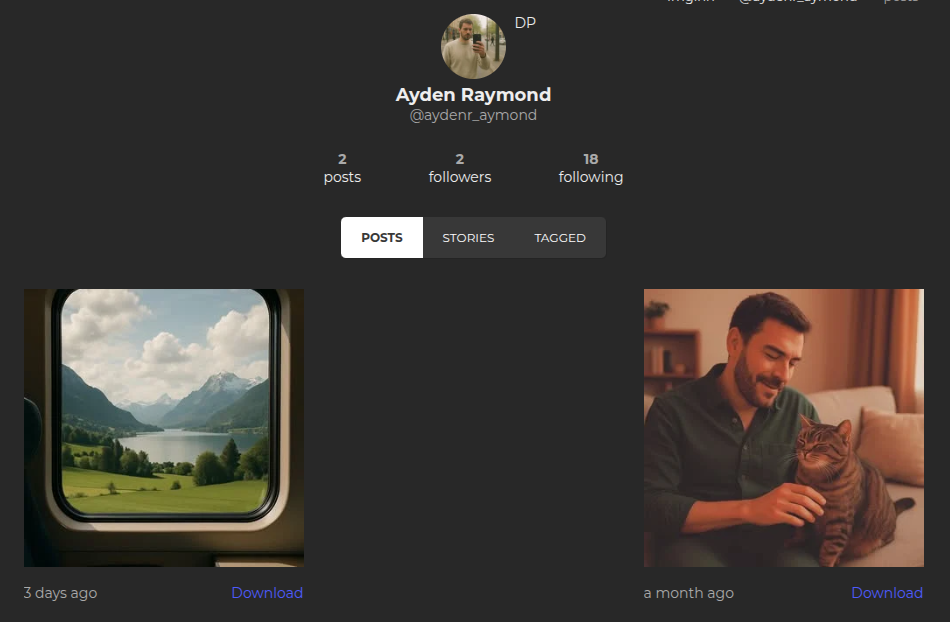Click the DP label beside the avatar

pos(525,23)
